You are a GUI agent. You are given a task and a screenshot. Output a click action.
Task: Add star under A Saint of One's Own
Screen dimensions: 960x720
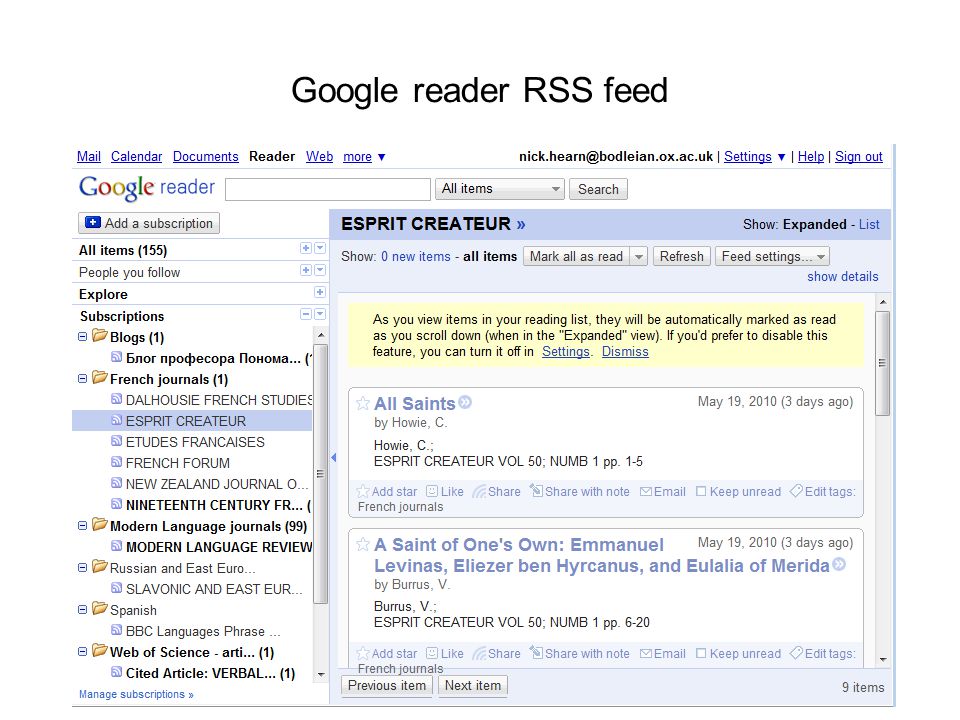click(x=387, y=653)
